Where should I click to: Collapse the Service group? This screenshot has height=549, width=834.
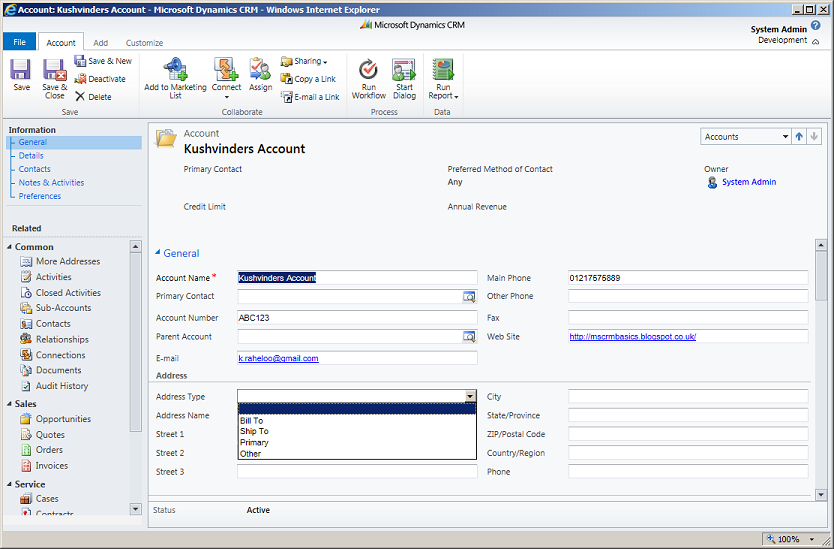click(10, 484)
